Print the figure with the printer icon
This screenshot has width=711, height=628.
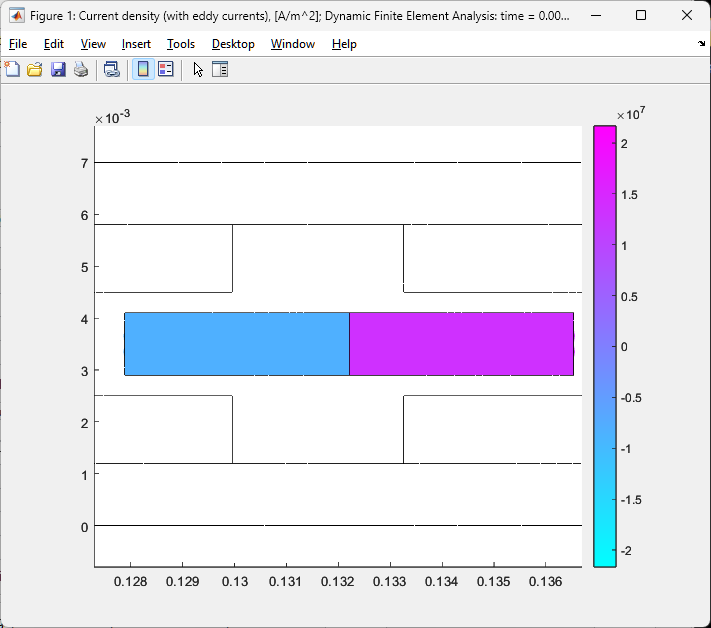pyautogui.click(x=81, y=69)
